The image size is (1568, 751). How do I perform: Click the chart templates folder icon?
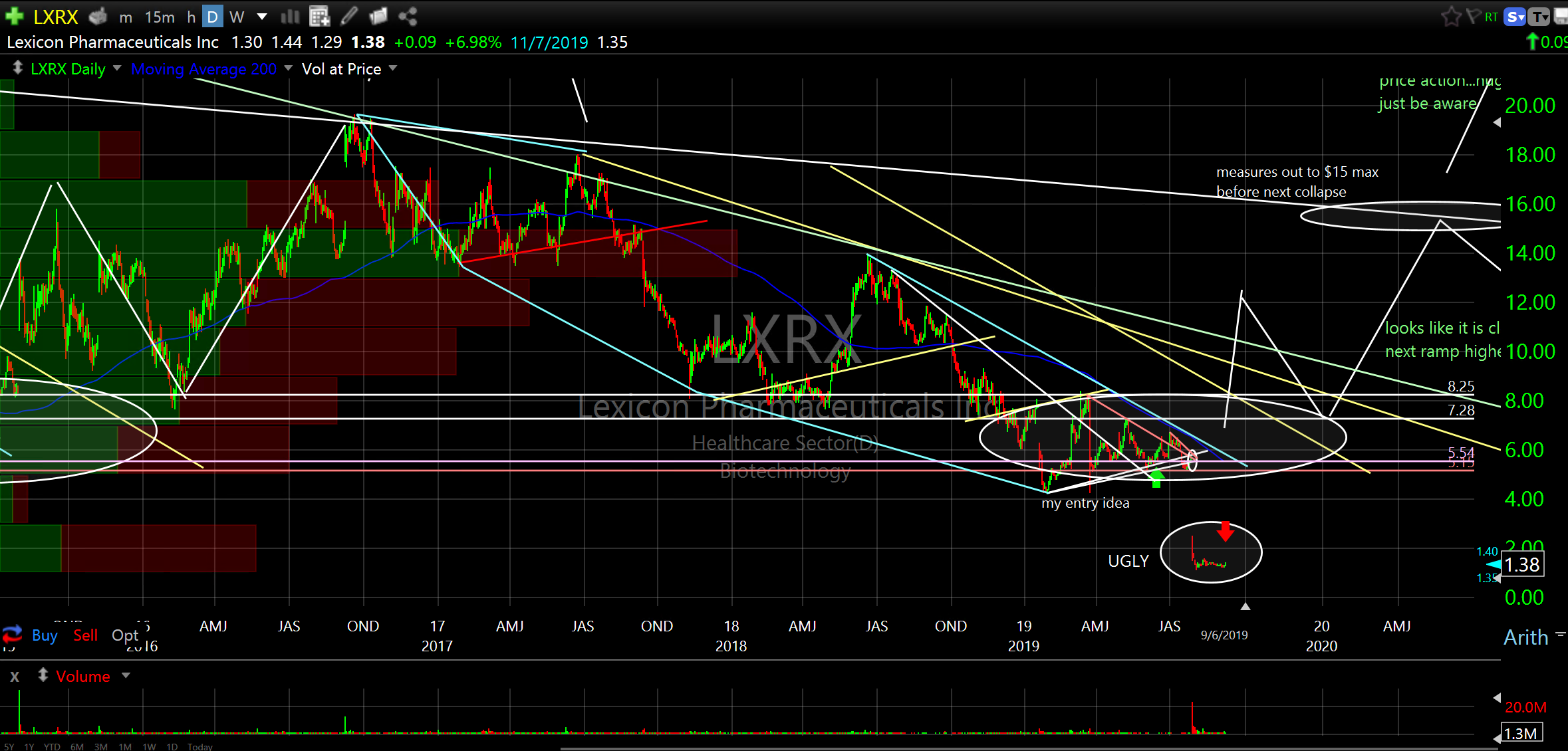(x=378, y=16)
